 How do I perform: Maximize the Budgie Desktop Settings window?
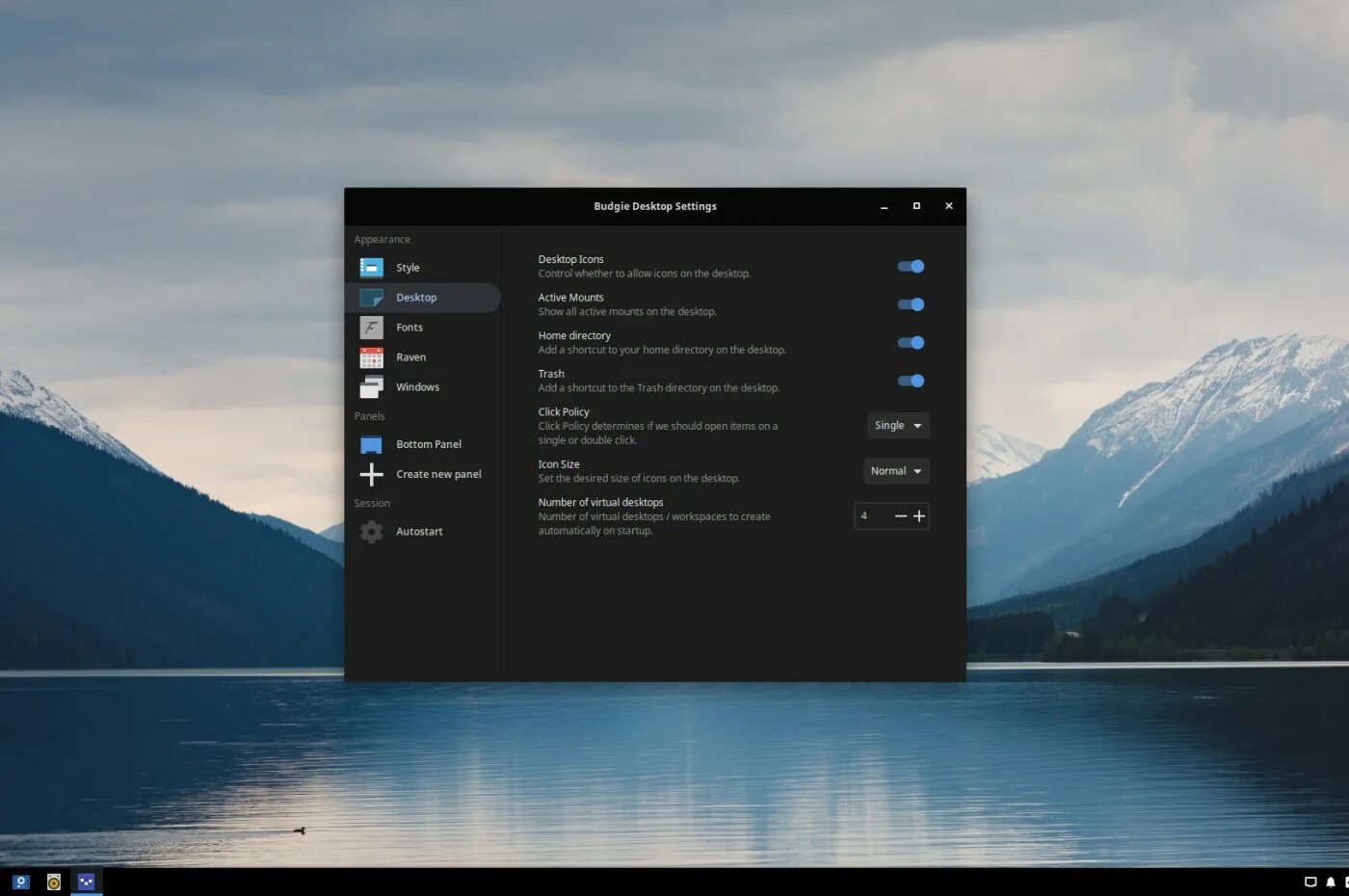coord(916,206)
